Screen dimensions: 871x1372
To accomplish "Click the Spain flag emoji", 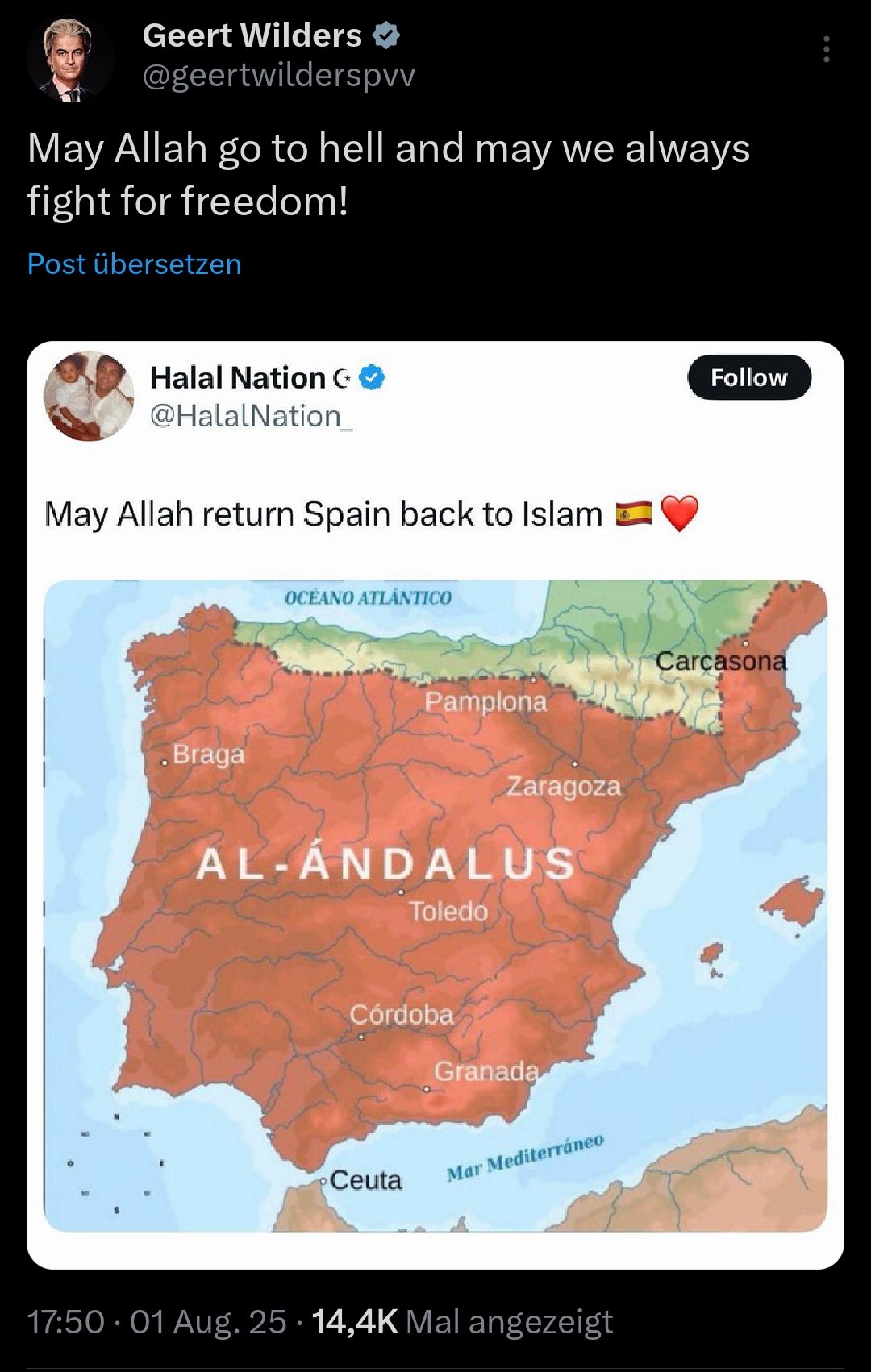I will pyautogui.click(x=634, y=513).
